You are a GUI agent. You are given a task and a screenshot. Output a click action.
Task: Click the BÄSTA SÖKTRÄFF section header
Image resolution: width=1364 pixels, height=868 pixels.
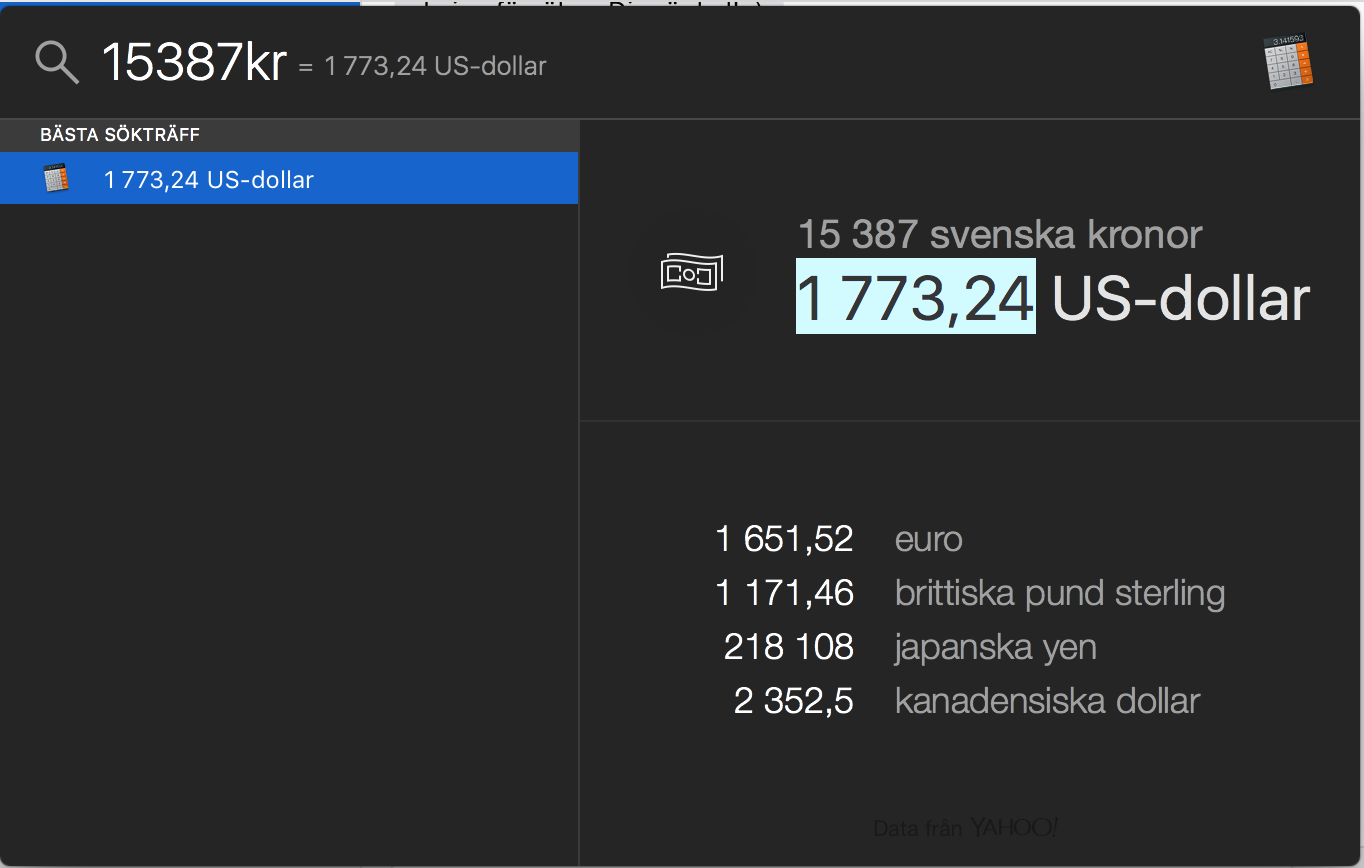pos(120,135)
